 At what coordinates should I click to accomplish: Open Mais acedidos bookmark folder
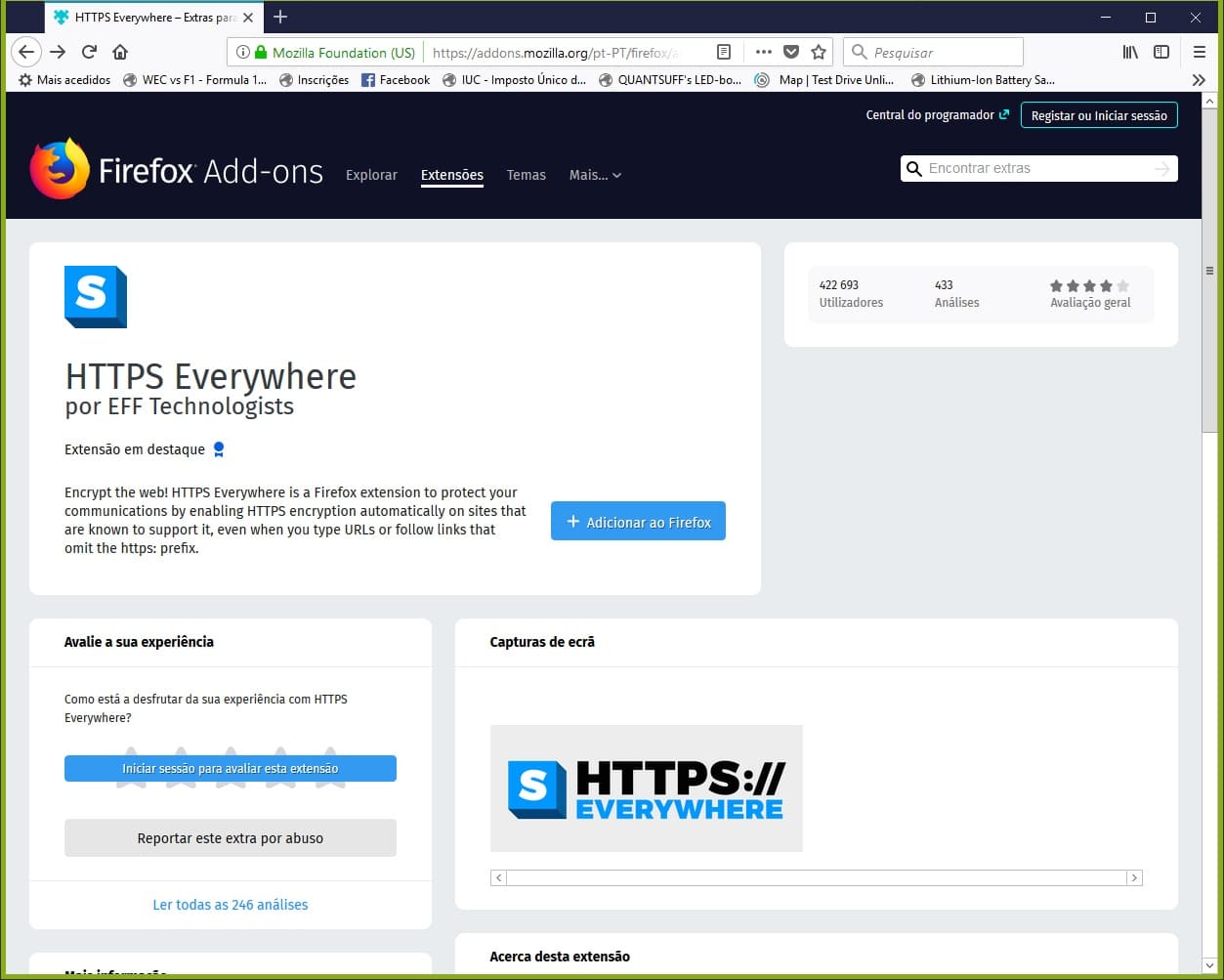click(64, 80)
